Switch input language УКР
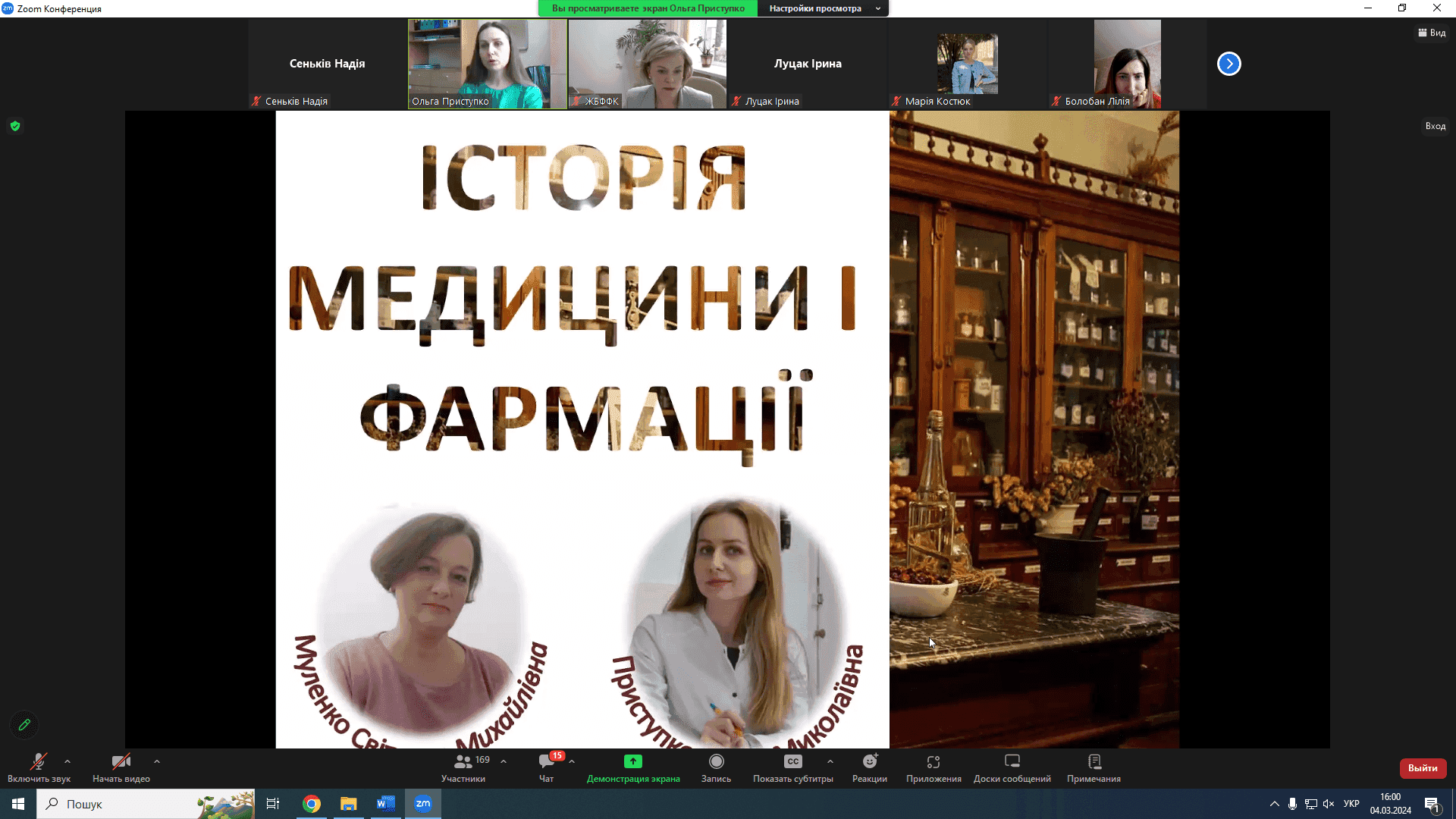The width and height of the screenshot is (1456, 819). tap(1351, 804)
